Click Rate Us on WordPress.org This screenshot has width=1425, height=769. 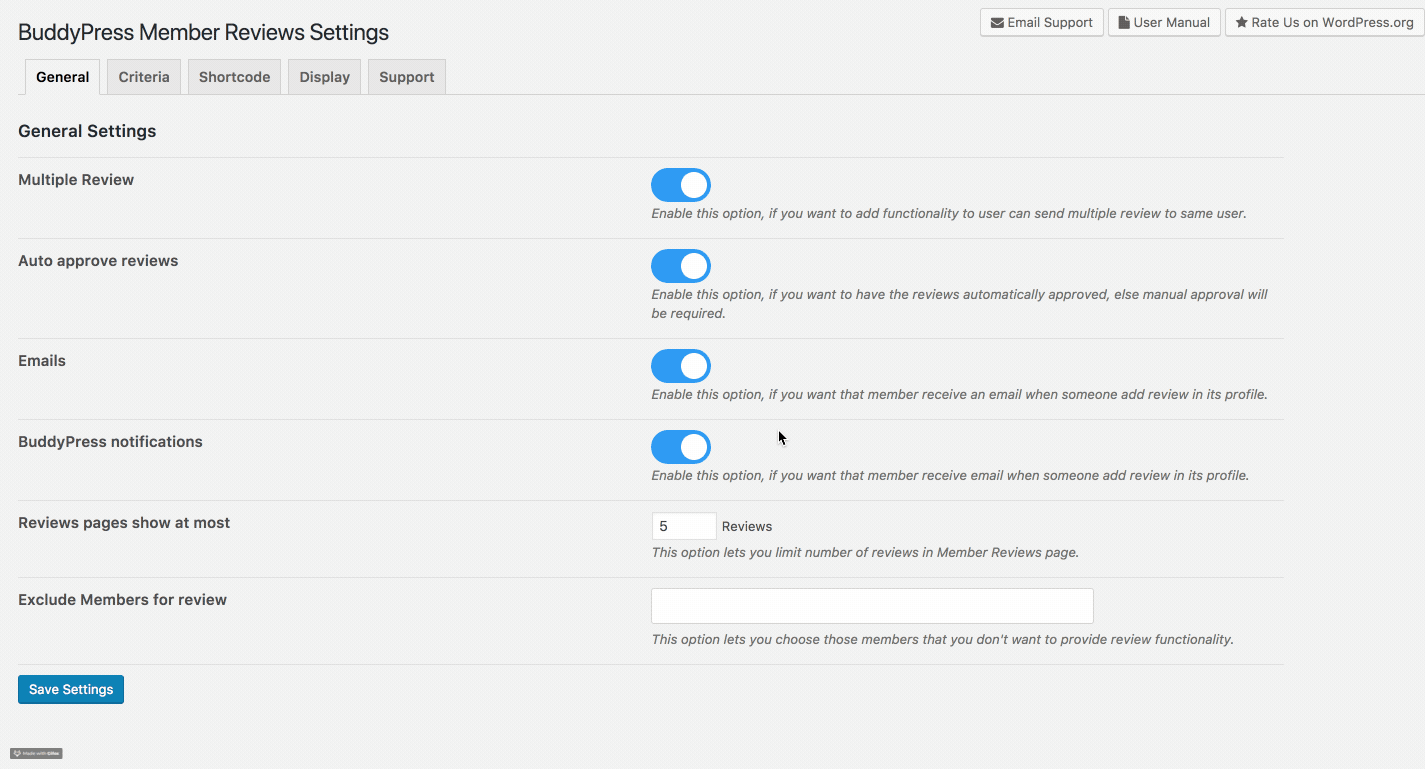pyautogui.click(x=1324, y=22)
